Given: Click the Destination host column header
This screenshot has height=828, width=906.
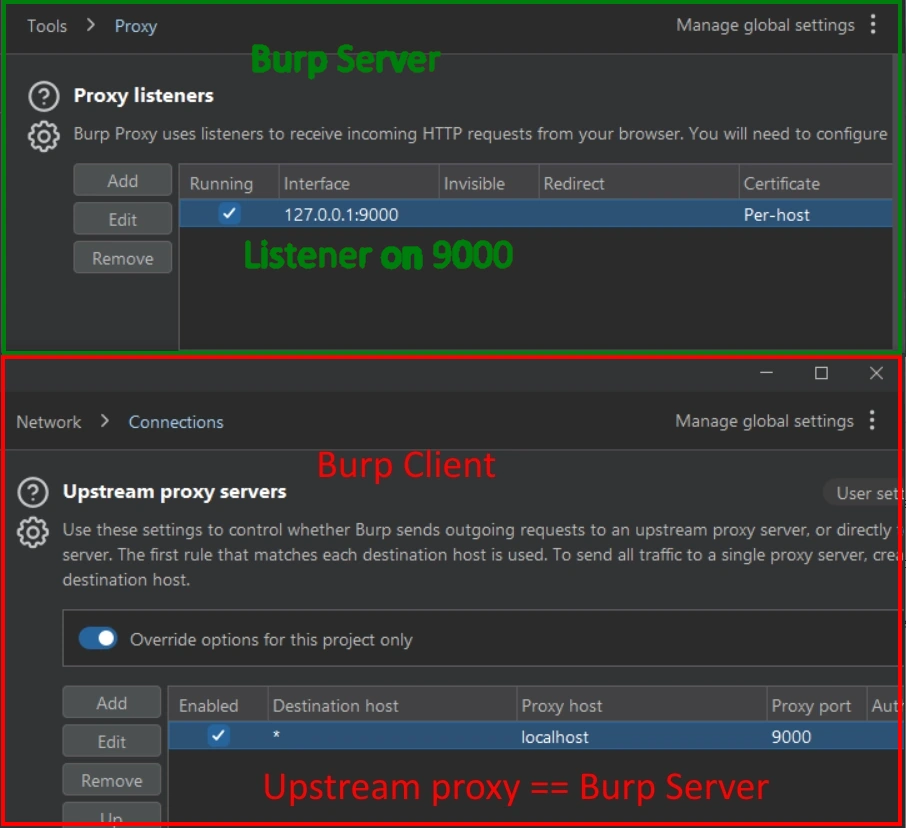Looking at the screenshot, I should (392, 706).
